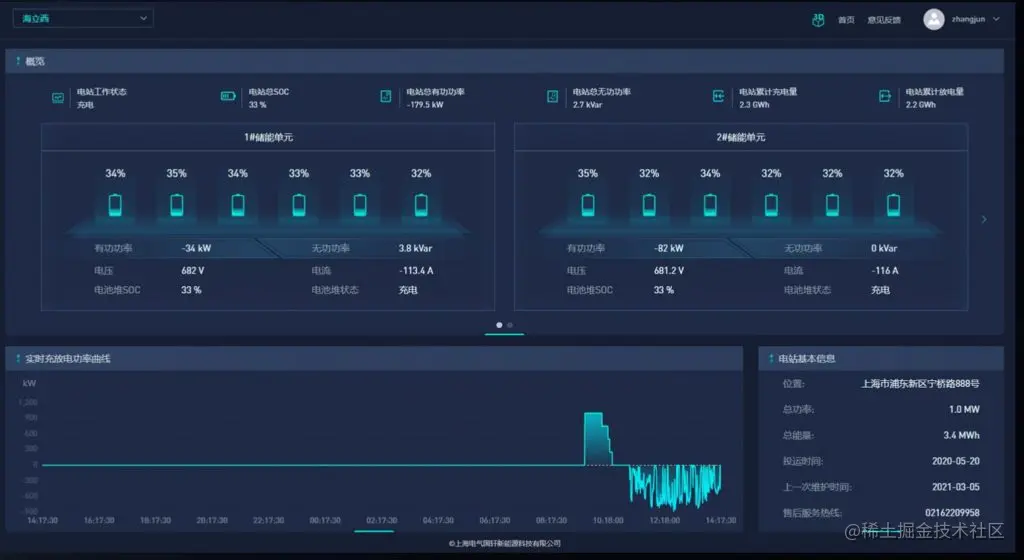Click the 电站总SOC battery icon

(x=228, y=97)
